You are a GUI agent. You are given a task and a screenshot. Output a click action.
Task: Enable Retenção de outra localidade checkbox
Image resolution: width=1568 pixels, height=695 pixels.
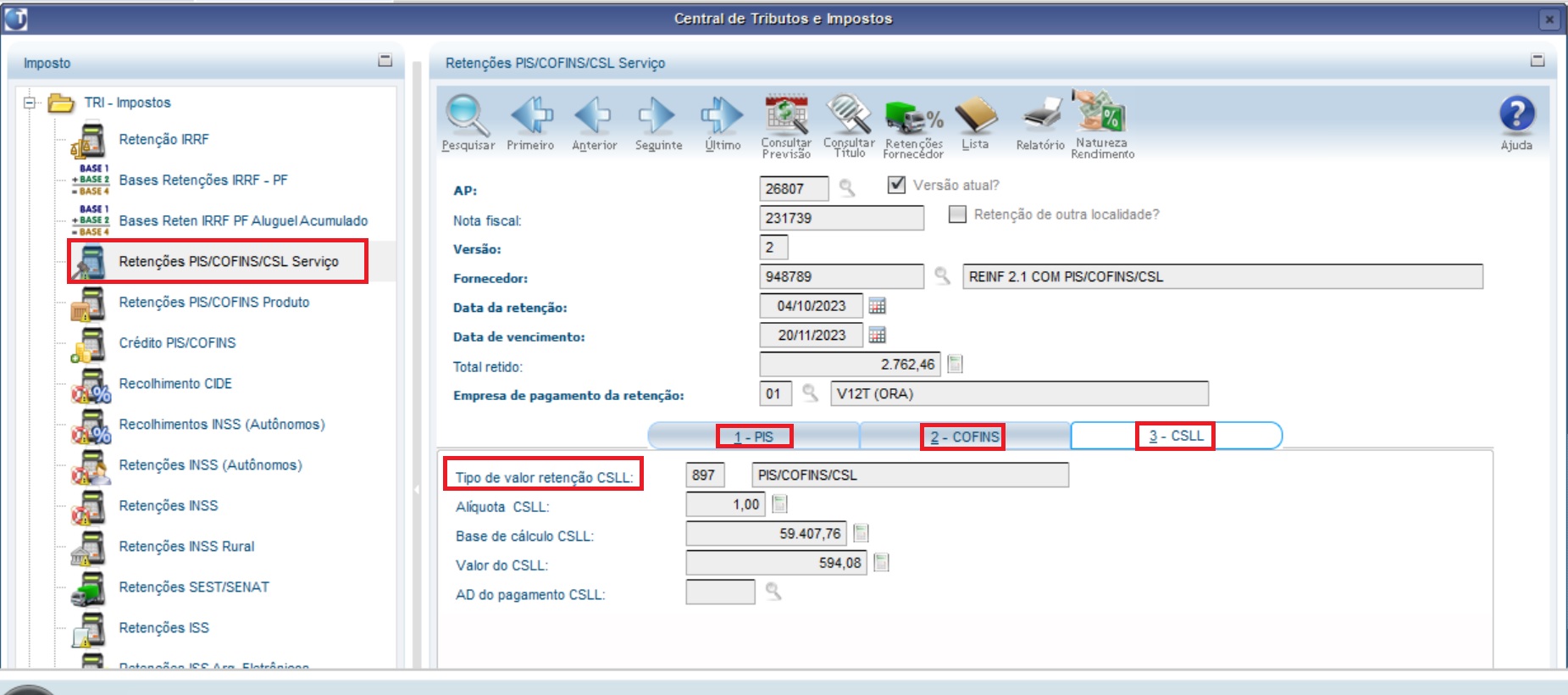pos(957,214)
